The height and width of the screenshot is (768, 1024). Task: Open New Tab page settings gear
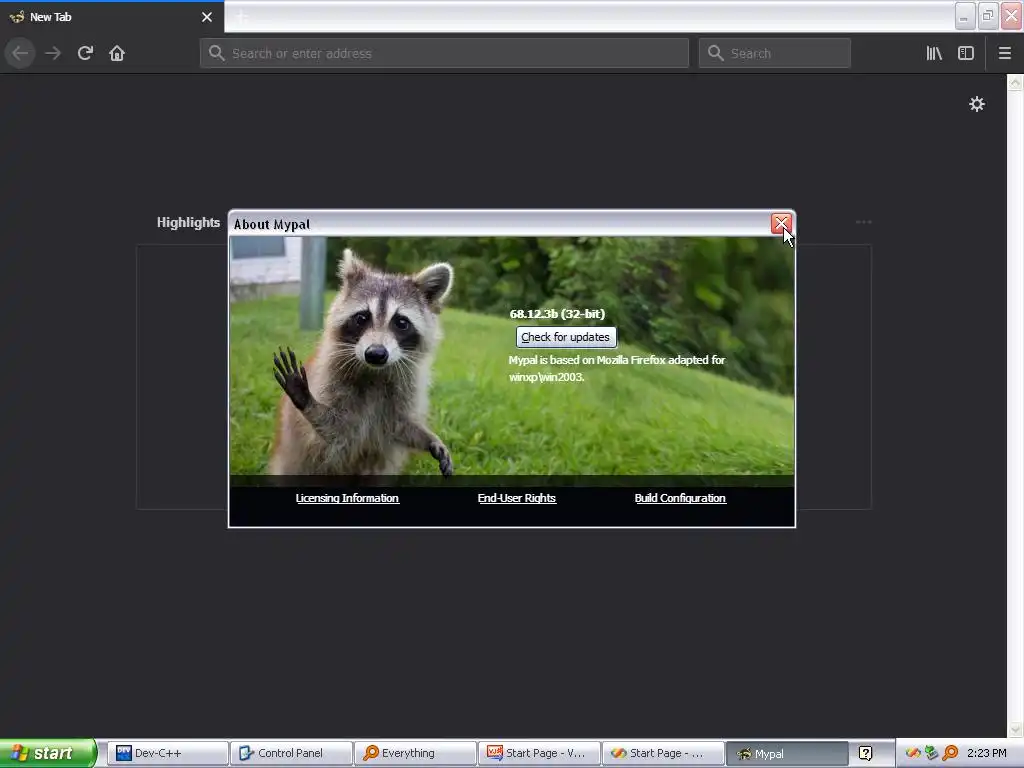(x=976, y=104)
